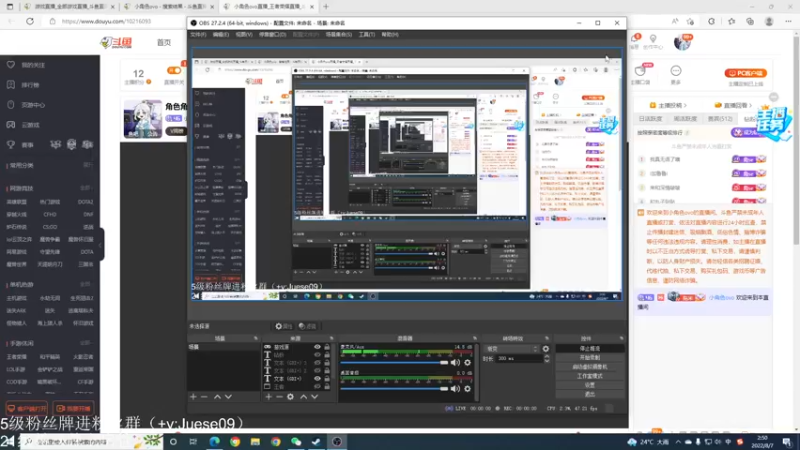
Task: Click 桌面音频 volume slider handle
Action: (444, 389)
